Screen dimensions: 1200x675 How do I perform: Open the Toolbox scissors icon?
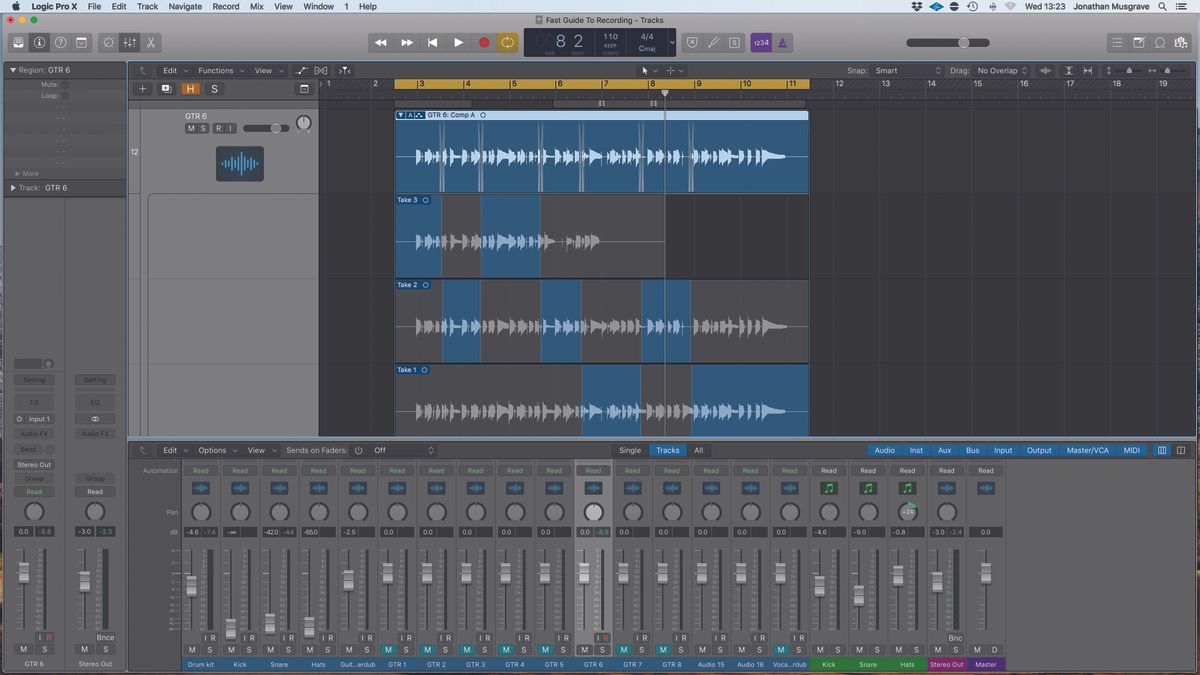[151, 42]
